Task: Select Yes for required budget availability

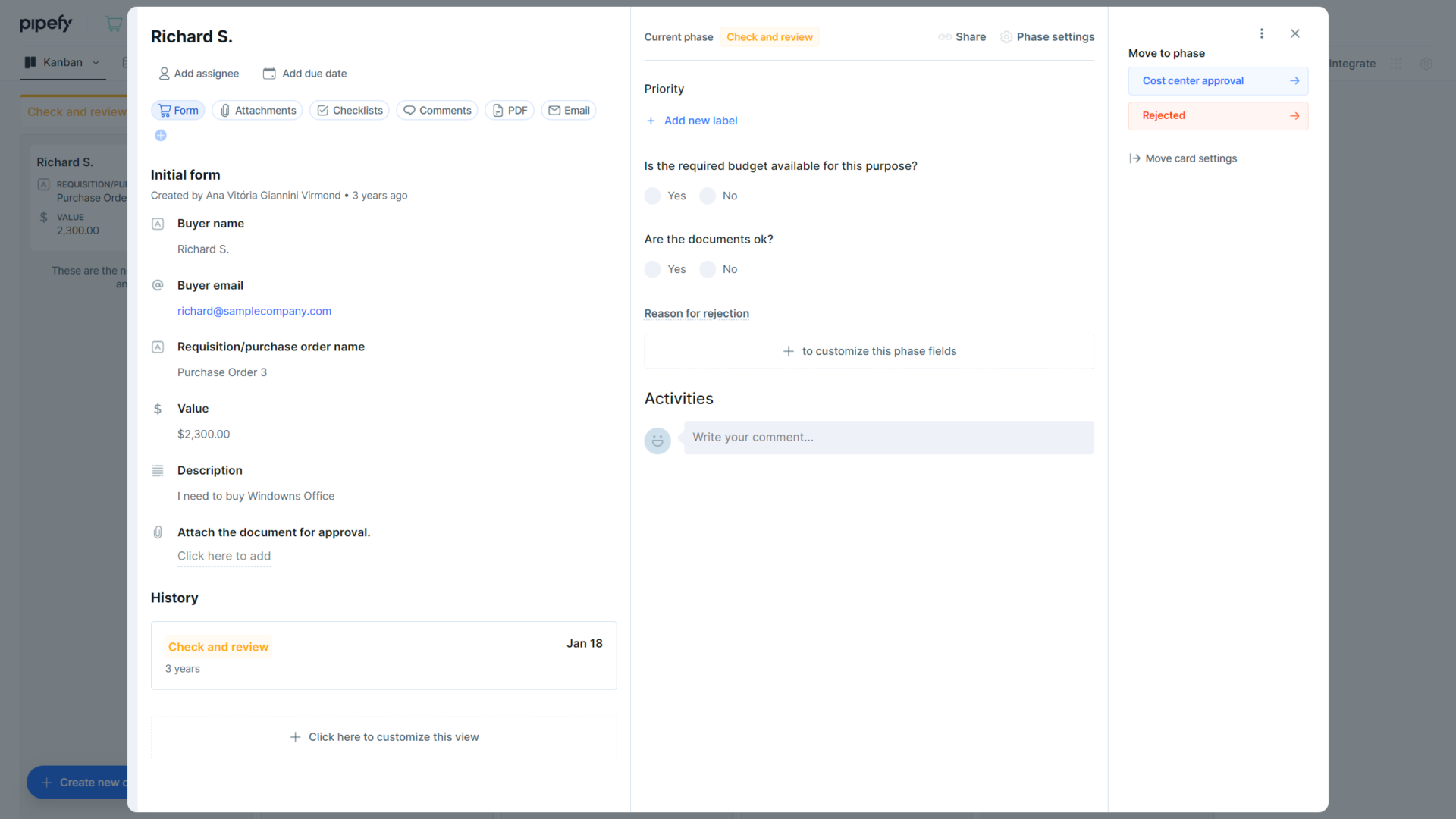Action: 652,196
